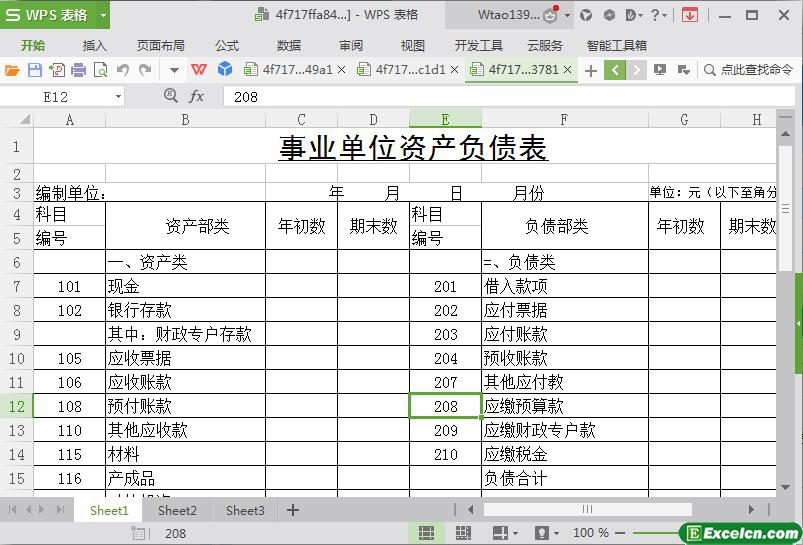The width and height of the screenshot is (803, 545).
Task: Click the crown account badge icon
Action: click(550, 15)
